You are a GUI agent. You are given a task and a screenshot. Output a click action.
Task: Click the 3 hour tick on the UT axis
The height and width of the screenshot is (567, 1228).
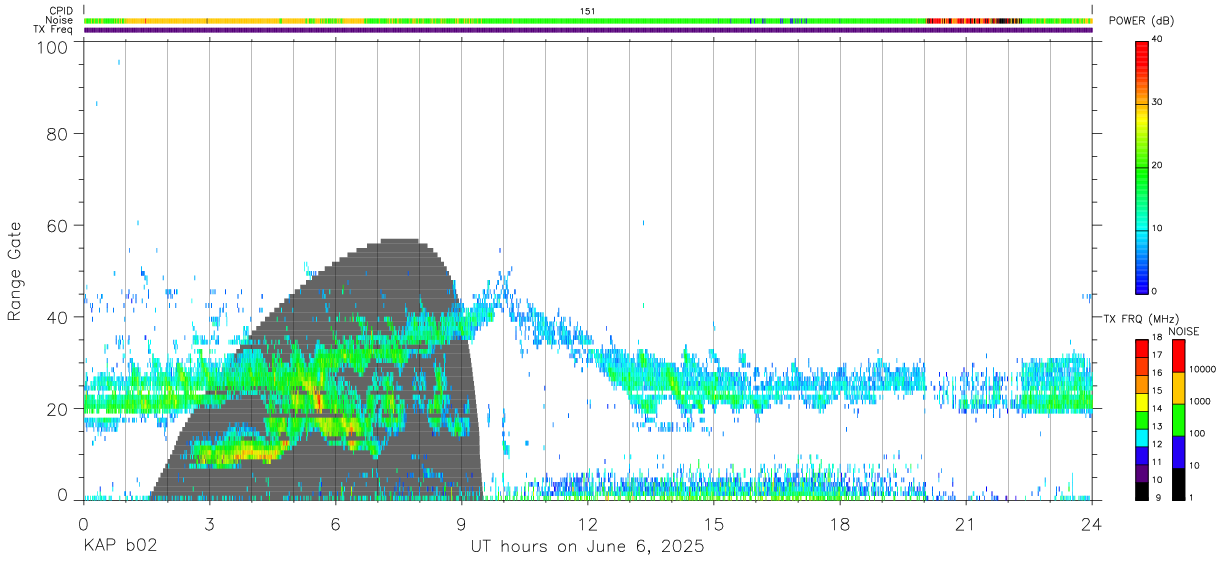point(209,525)
